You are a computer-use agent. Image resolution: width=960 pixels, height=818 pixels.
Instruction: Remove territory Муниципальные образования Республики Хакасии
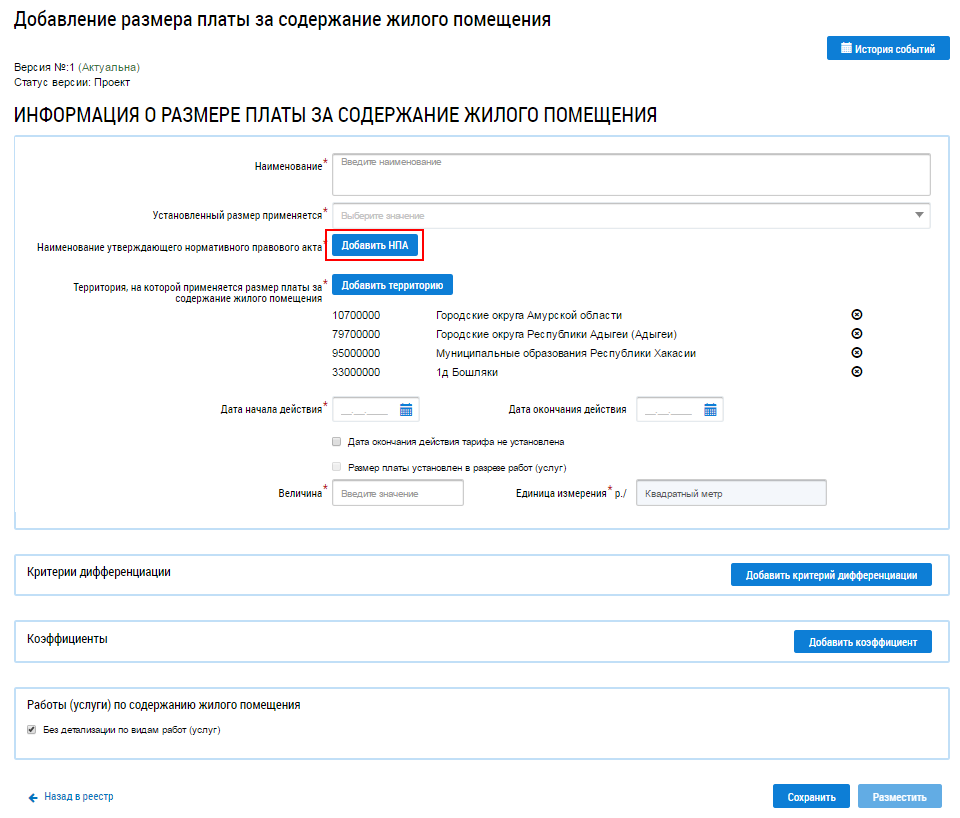pos(857,353)
